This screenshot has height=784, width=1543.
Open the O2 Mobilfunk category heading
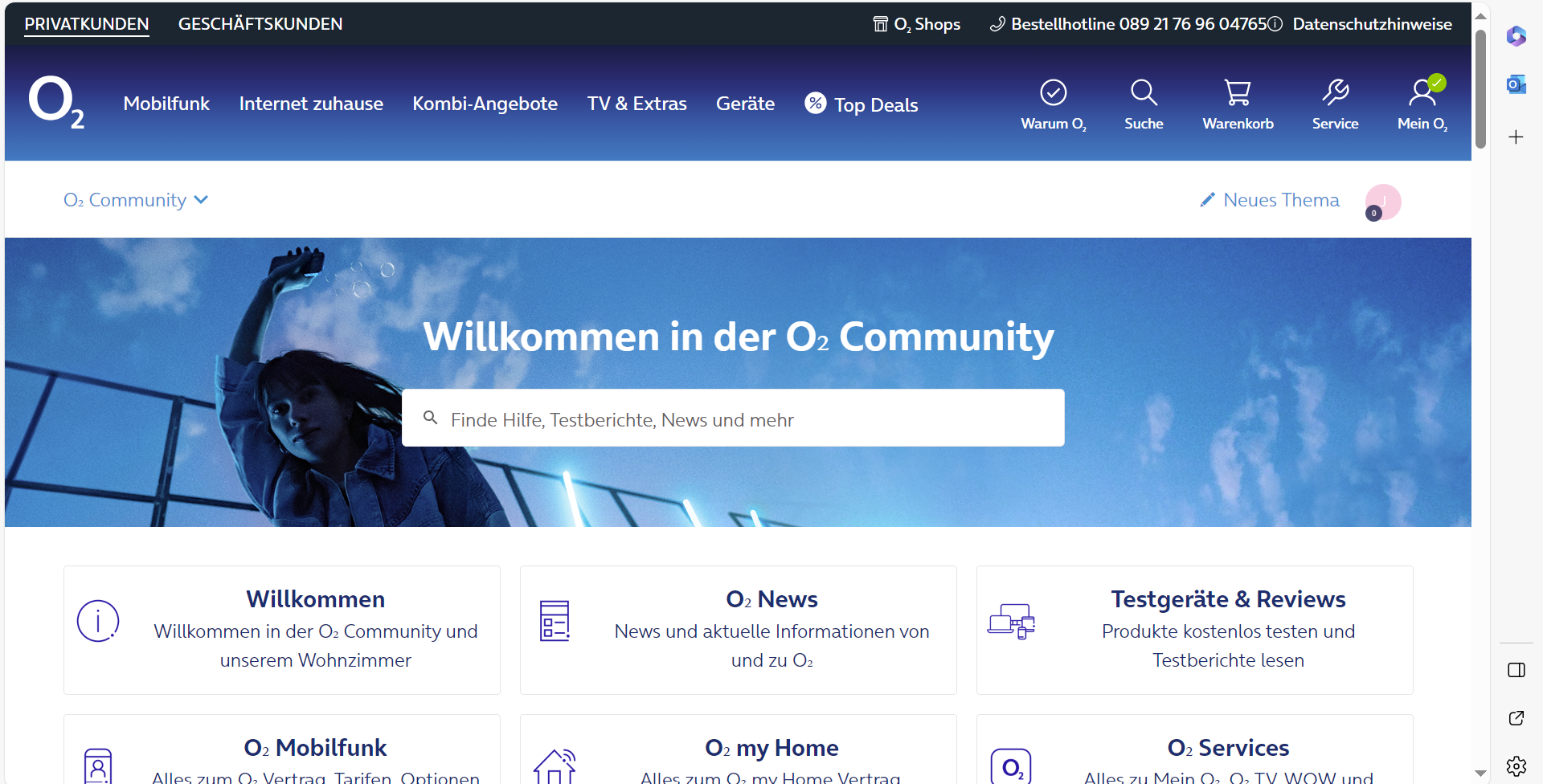(x=315, y=748)
